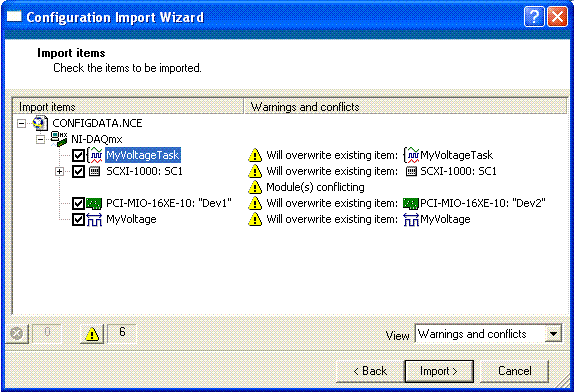Click warning icon for MyVoltage overwrite
This screenshot has height=392, width=575.
(255, 219)
